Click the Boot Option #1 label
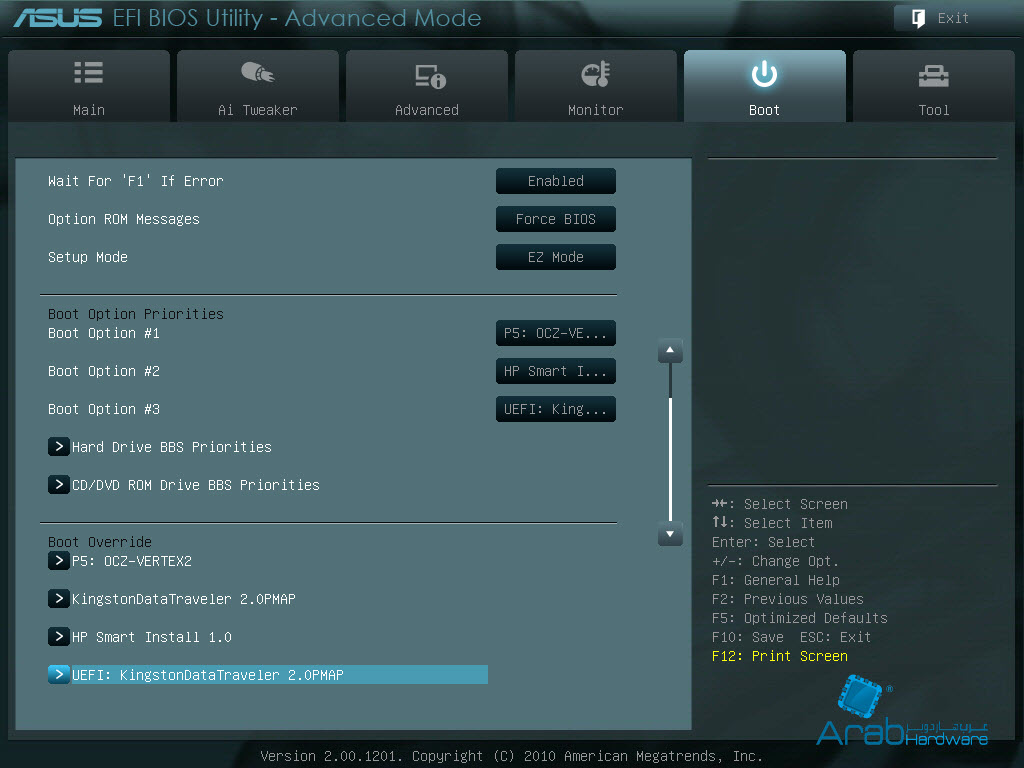Viewport: 1024px width, 768px height. pyautogui.click(x=104, y=333)
